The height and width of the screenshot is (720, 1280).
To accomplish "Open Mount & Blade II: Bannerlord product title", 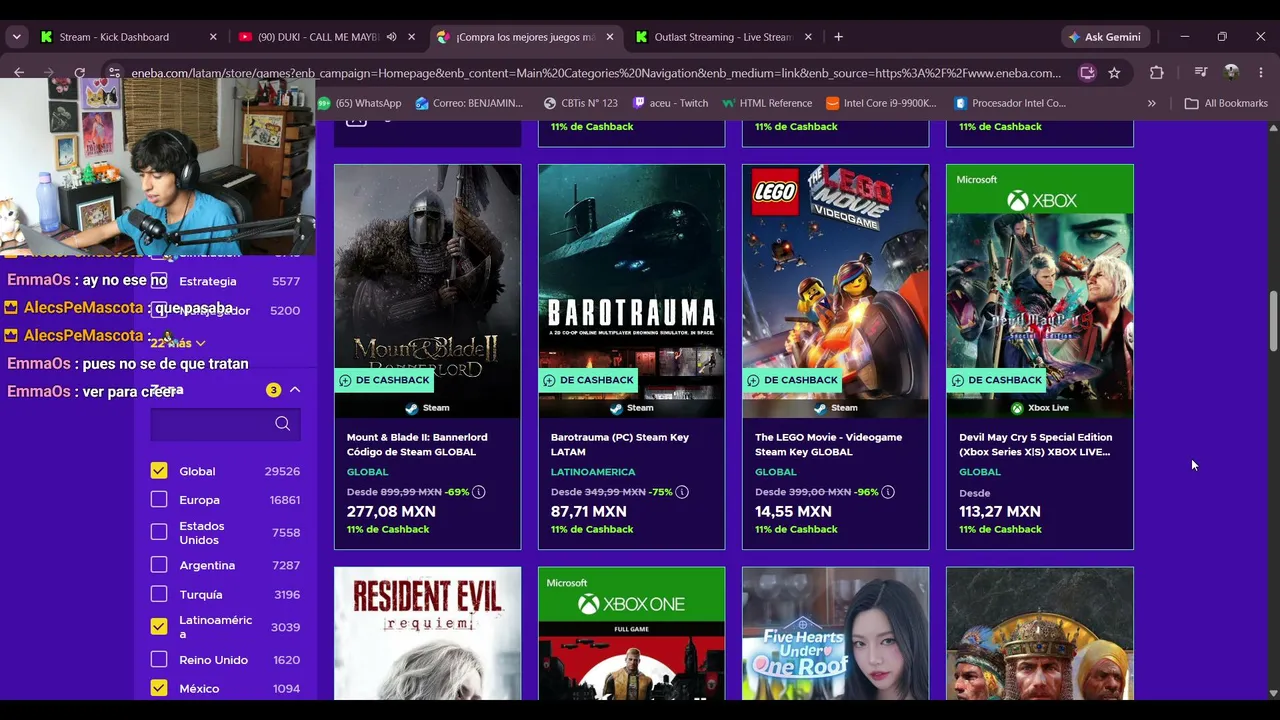I will 417,444.
